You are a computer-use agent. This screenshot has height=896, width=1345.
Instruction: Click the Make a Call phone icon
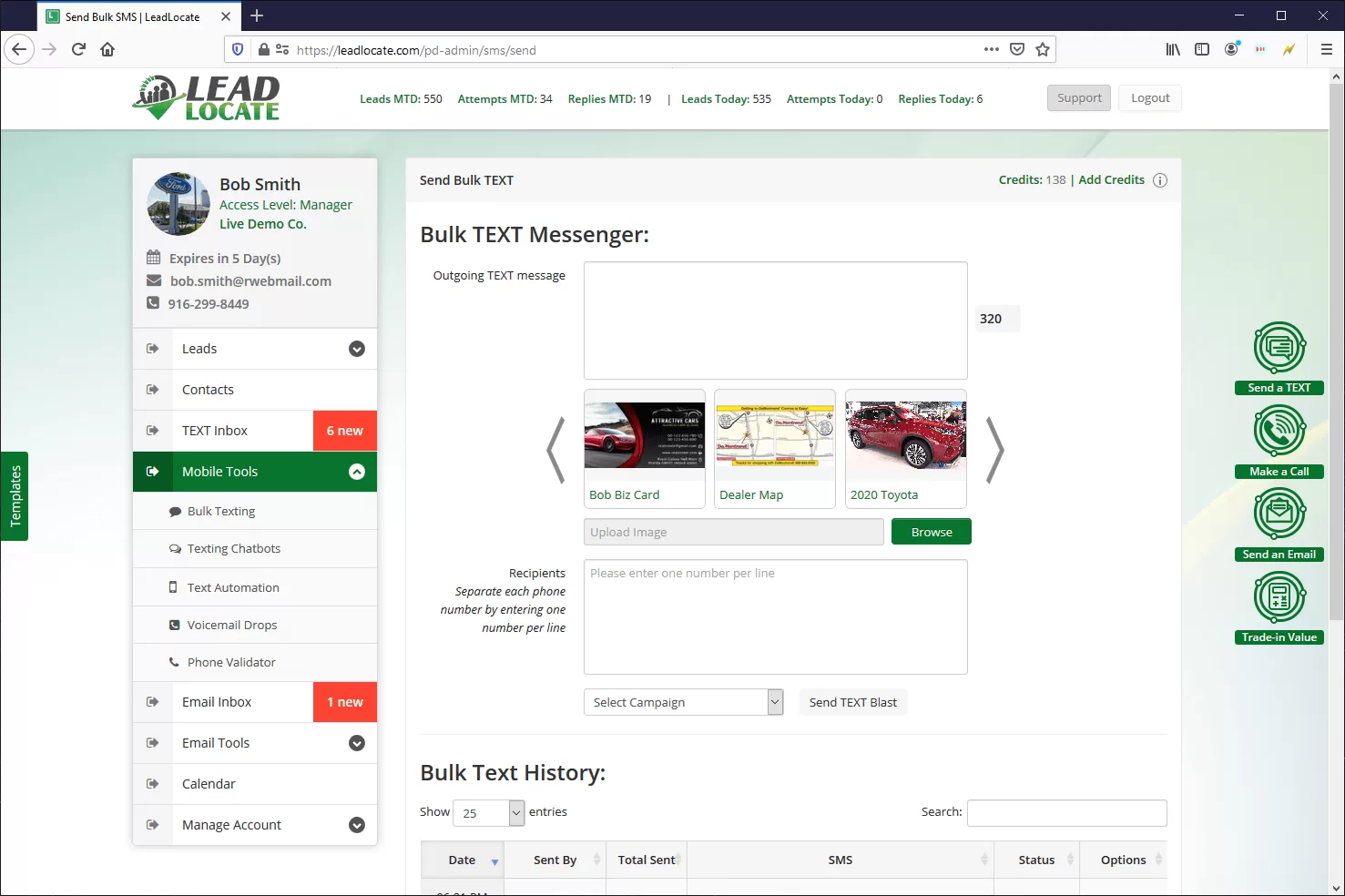tap(1279, 431)
